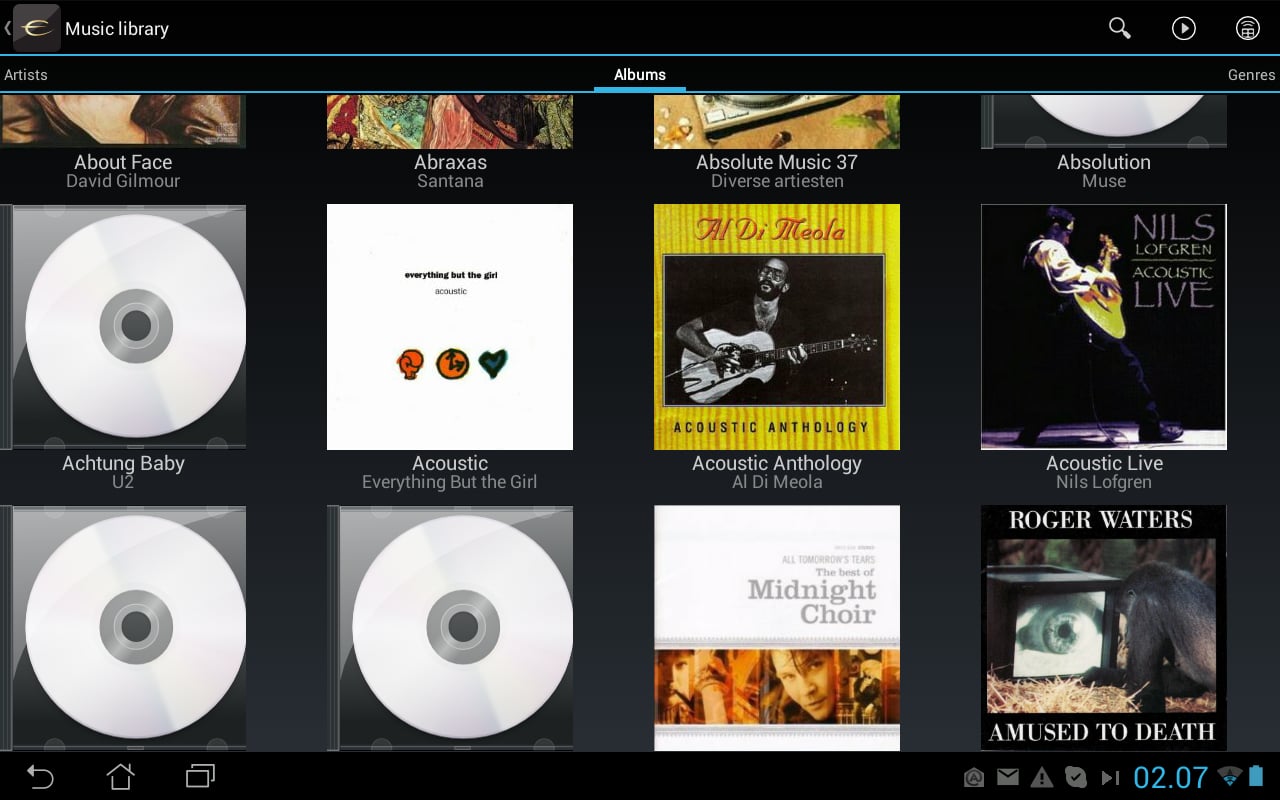This screenshot has width=1280, height=800.
Task: Open Al Di Meola Acoustic Anthology cover
Action: click(777, 327)
